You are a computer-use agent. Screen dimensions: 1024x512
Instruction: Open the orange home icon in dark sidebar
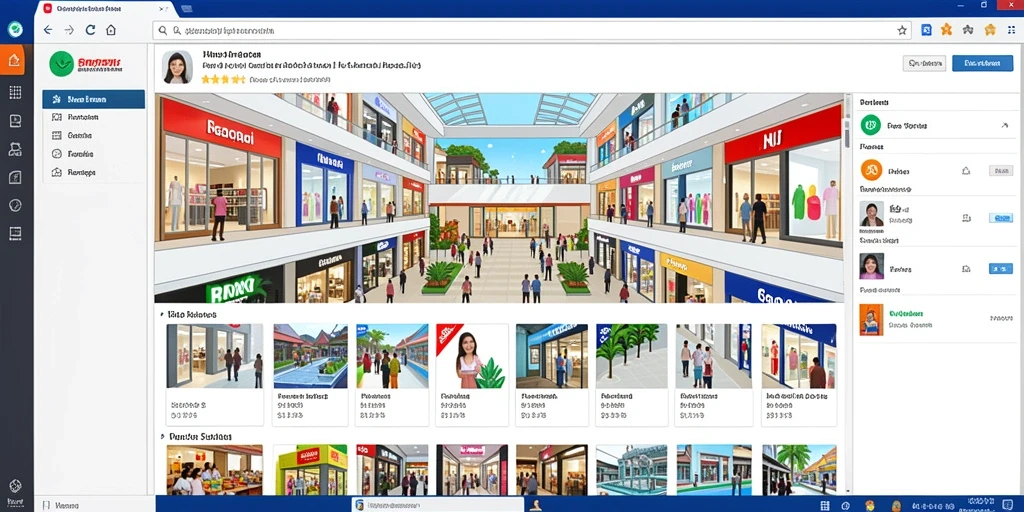point(14,61)
